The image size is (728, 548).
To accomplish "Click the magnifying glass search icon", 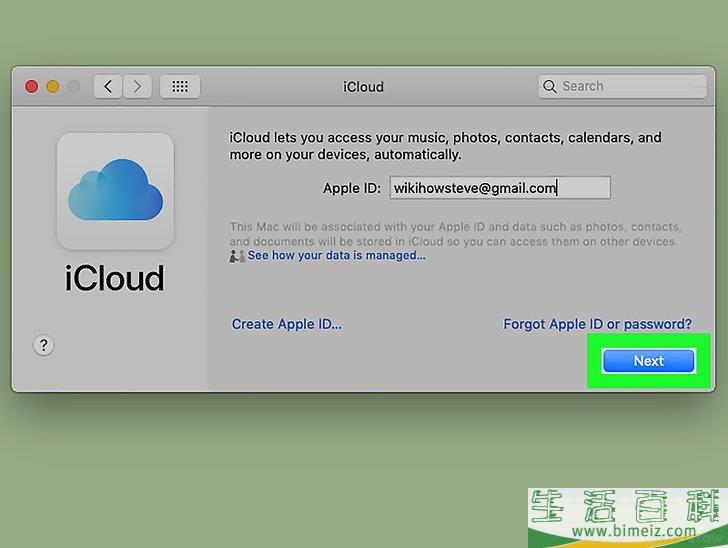I will click(x=550, y=86).
